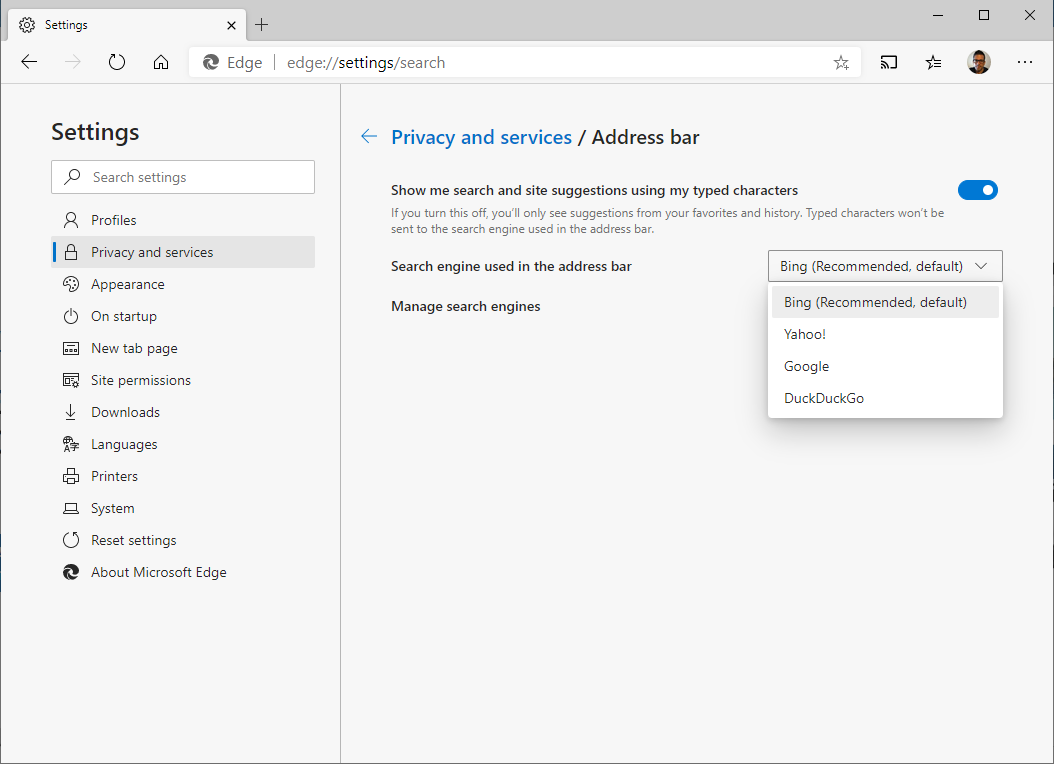Open Privacy and services in sidebar

point(183,253)
